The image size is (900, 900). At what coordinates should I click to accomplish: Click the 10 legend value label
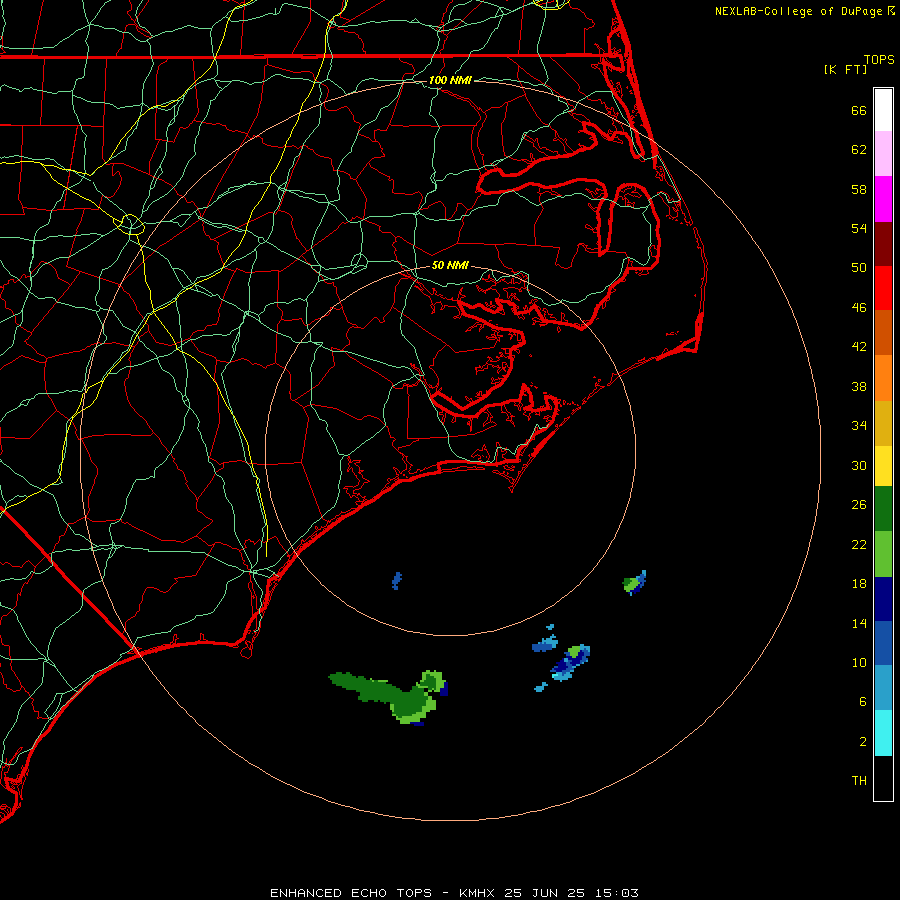click(x=859, y=663)
